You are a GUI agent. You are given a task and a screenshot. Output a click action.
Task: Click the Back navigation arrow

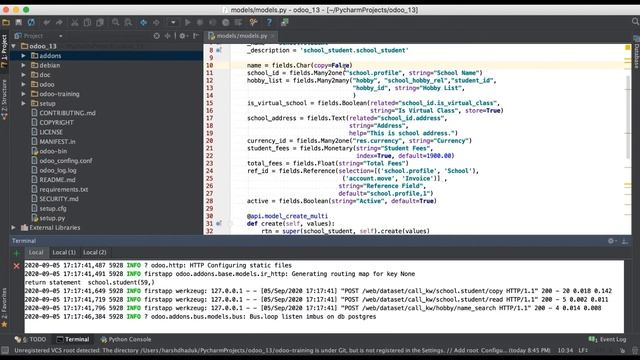(x=144, y=22)
